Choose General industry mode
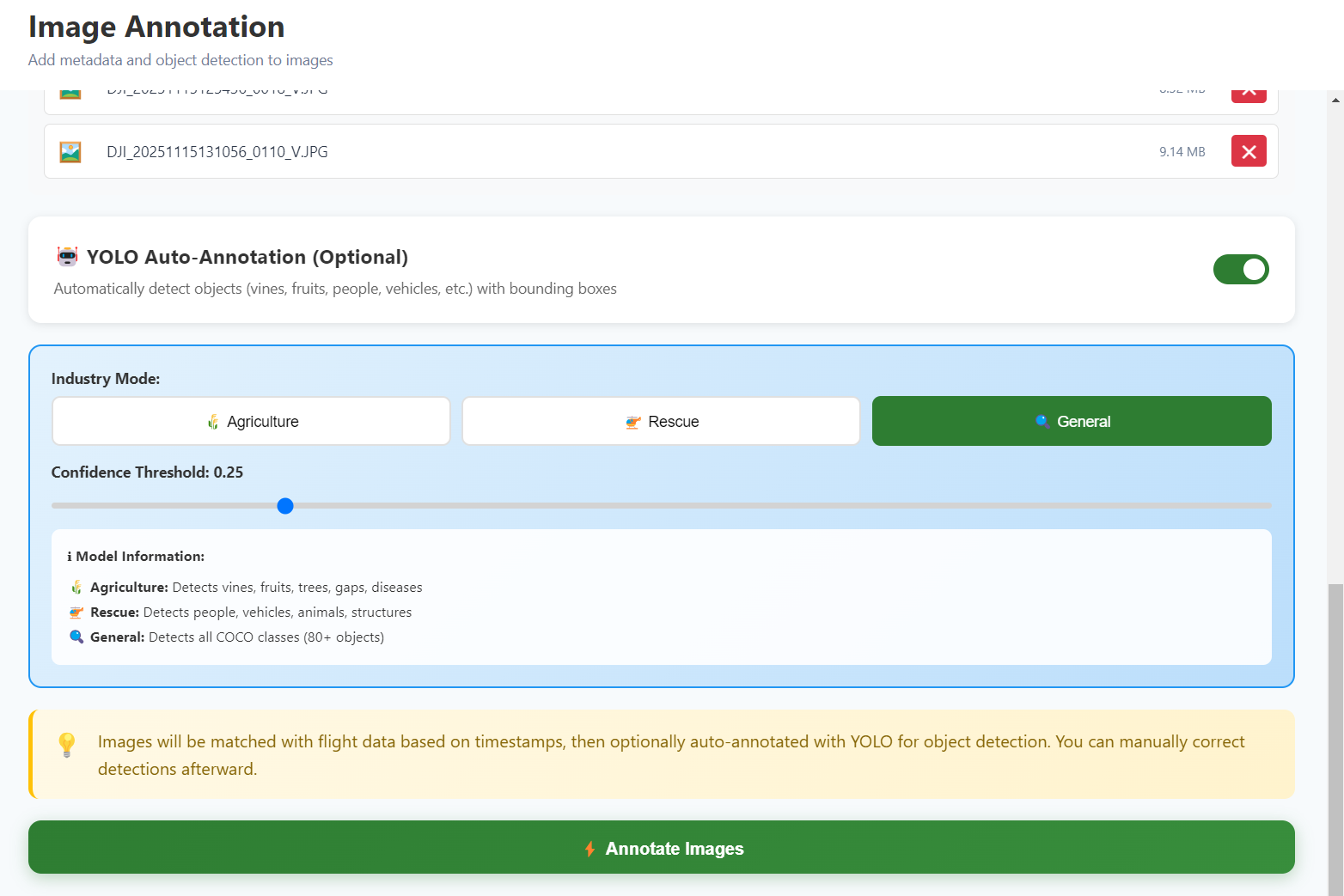The image size is (1344, 896). (x=1072, y=421)
